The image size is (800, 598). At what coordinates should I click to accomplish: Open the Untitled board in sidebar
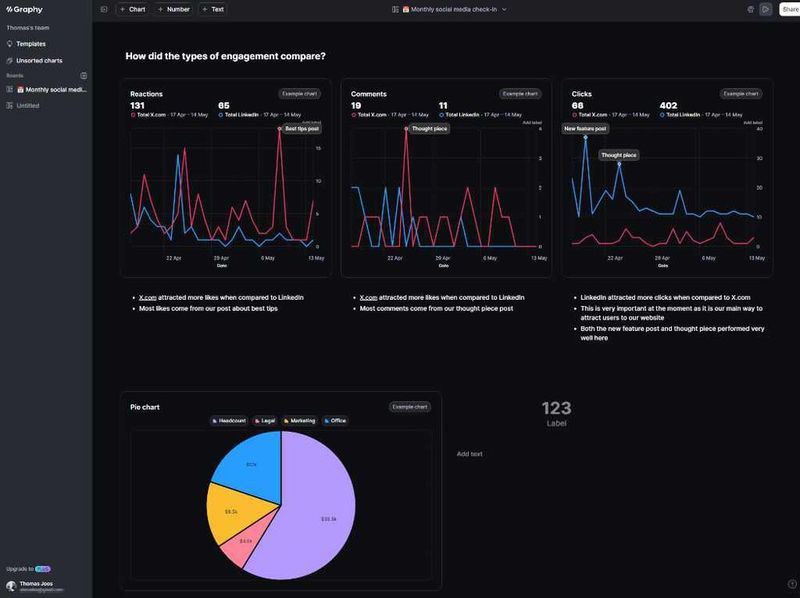(28, 105)
